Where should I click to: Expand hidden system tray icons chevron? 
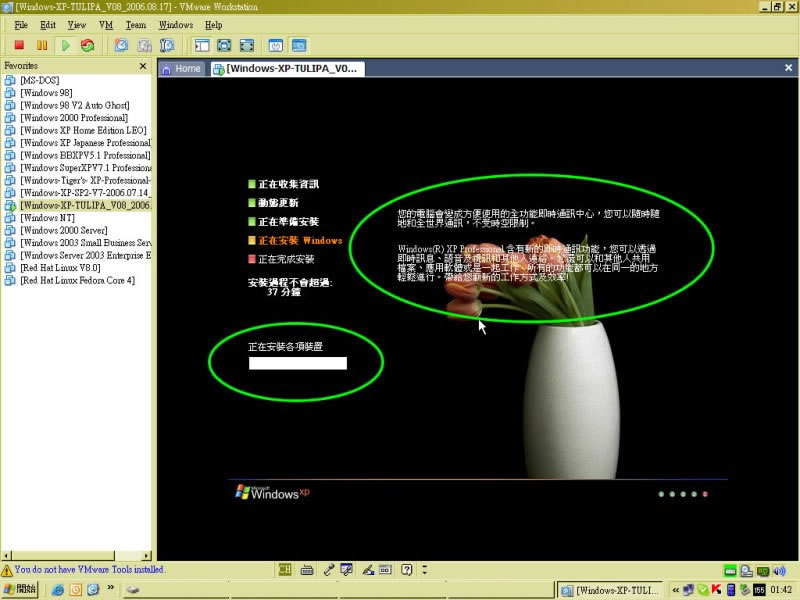tap(676, 590)
